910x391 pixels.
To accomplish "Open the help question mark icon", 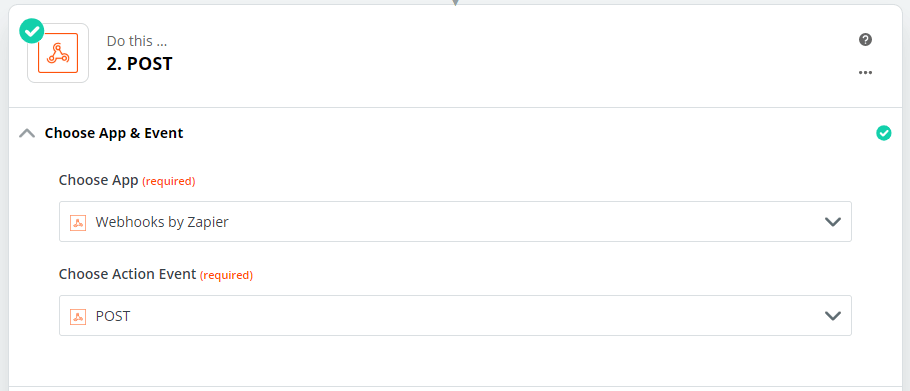I will (865, 39).
